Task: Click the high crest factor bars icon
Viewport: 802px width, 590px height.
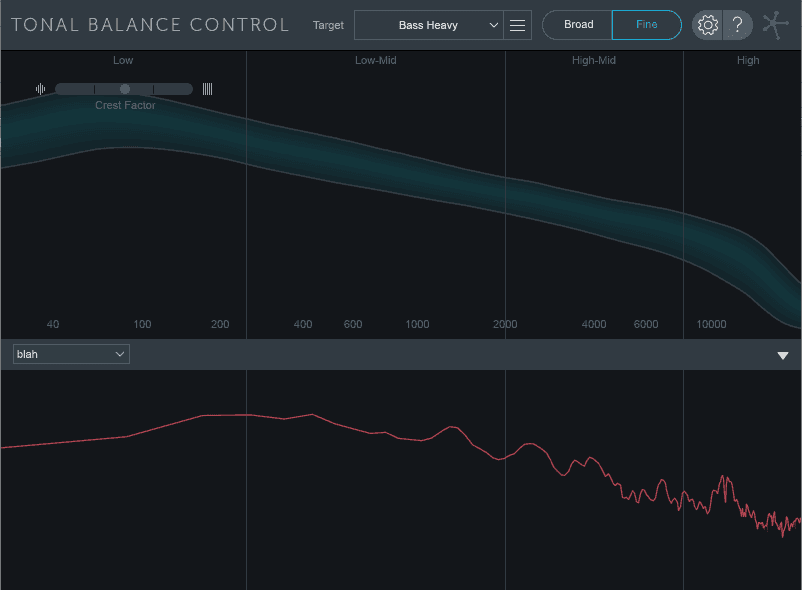Action: click(x=207, y=89)
